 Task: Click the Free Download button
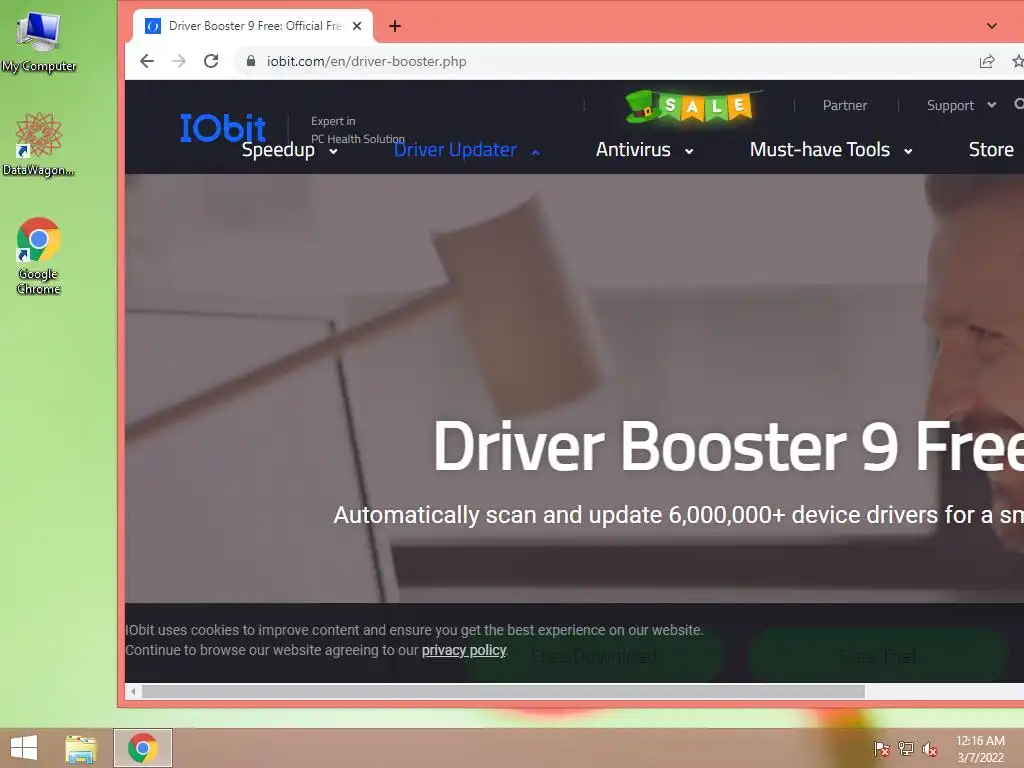tap(594, 656)
